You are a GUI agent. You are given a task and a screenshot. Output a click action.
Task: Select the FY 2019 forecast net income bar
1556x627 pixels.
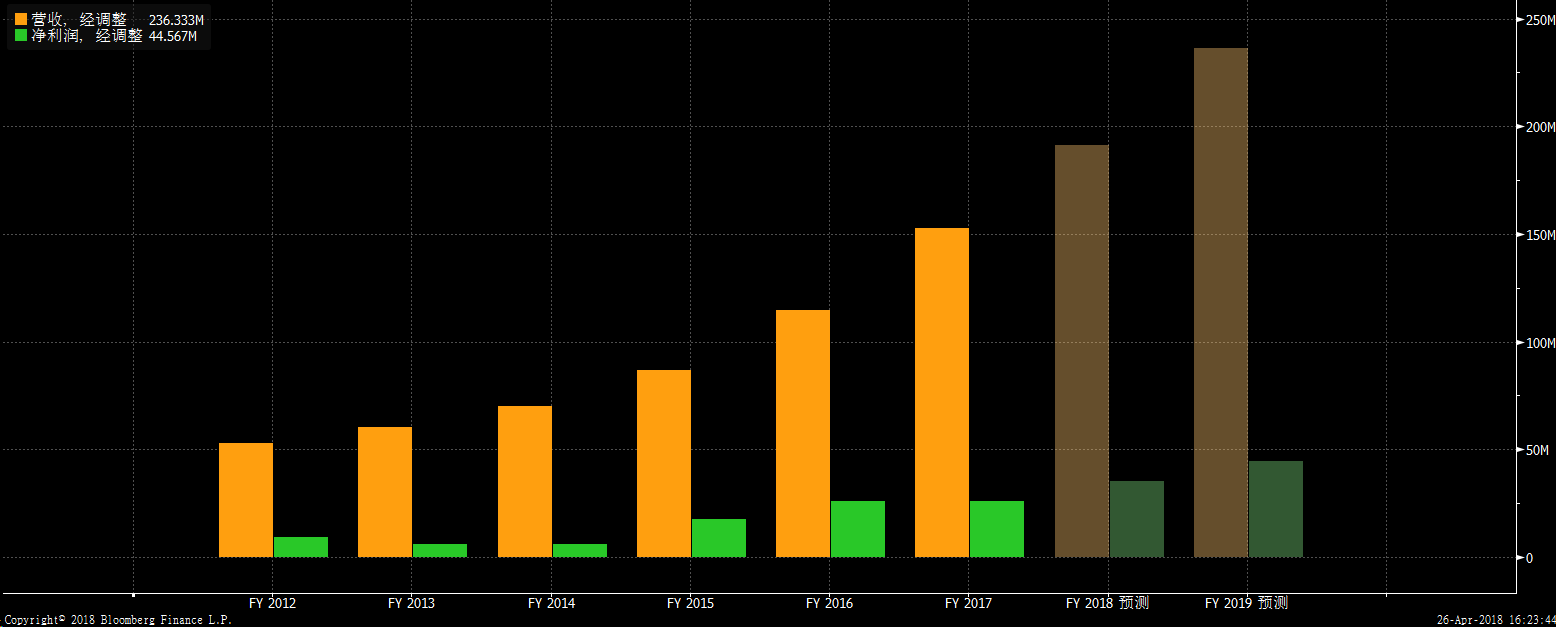pos(1275,509)
